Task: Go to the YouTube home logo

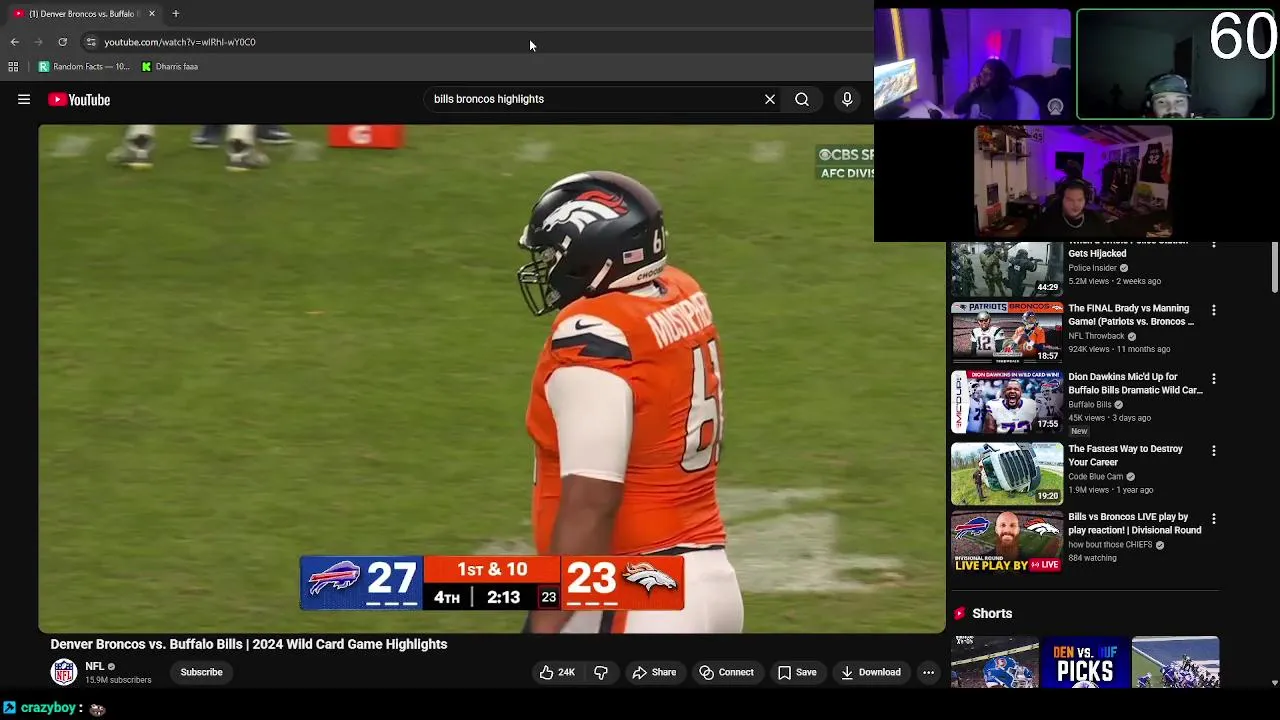Action: coord(79,100)
